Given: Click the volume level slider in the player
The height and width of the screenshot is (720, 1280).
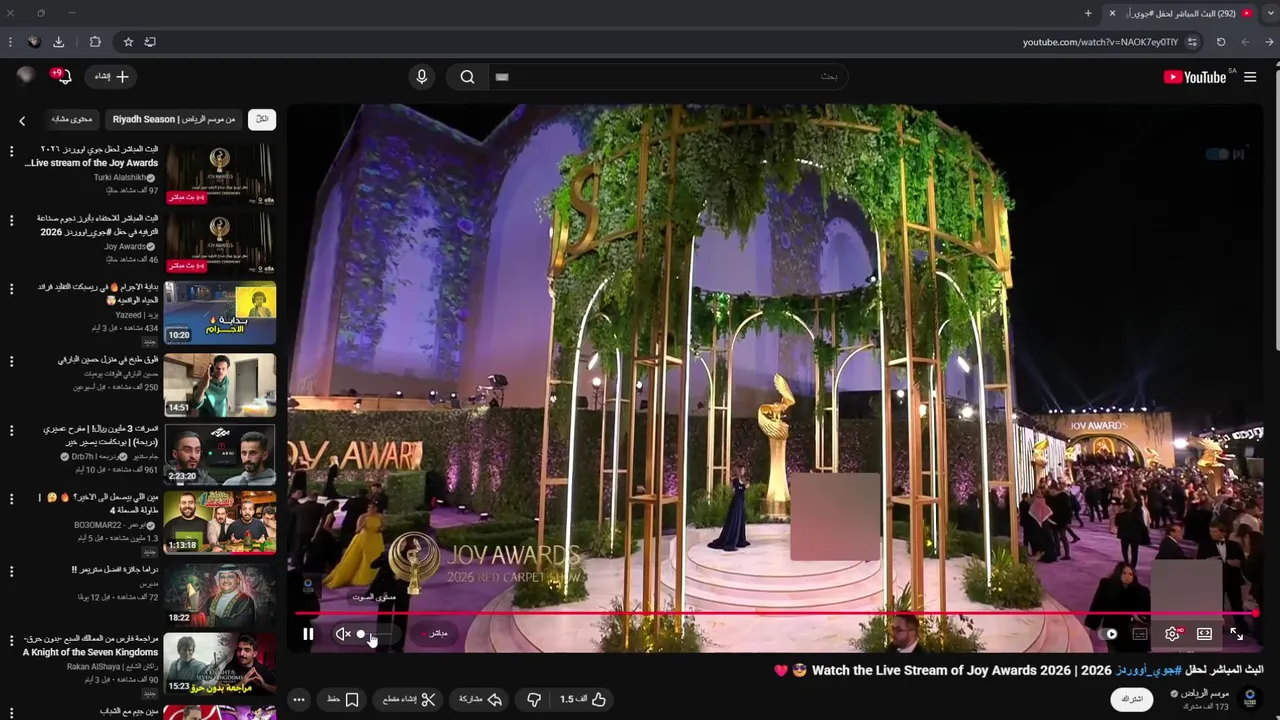Looking at the screenshot, I should click(375, 634).
